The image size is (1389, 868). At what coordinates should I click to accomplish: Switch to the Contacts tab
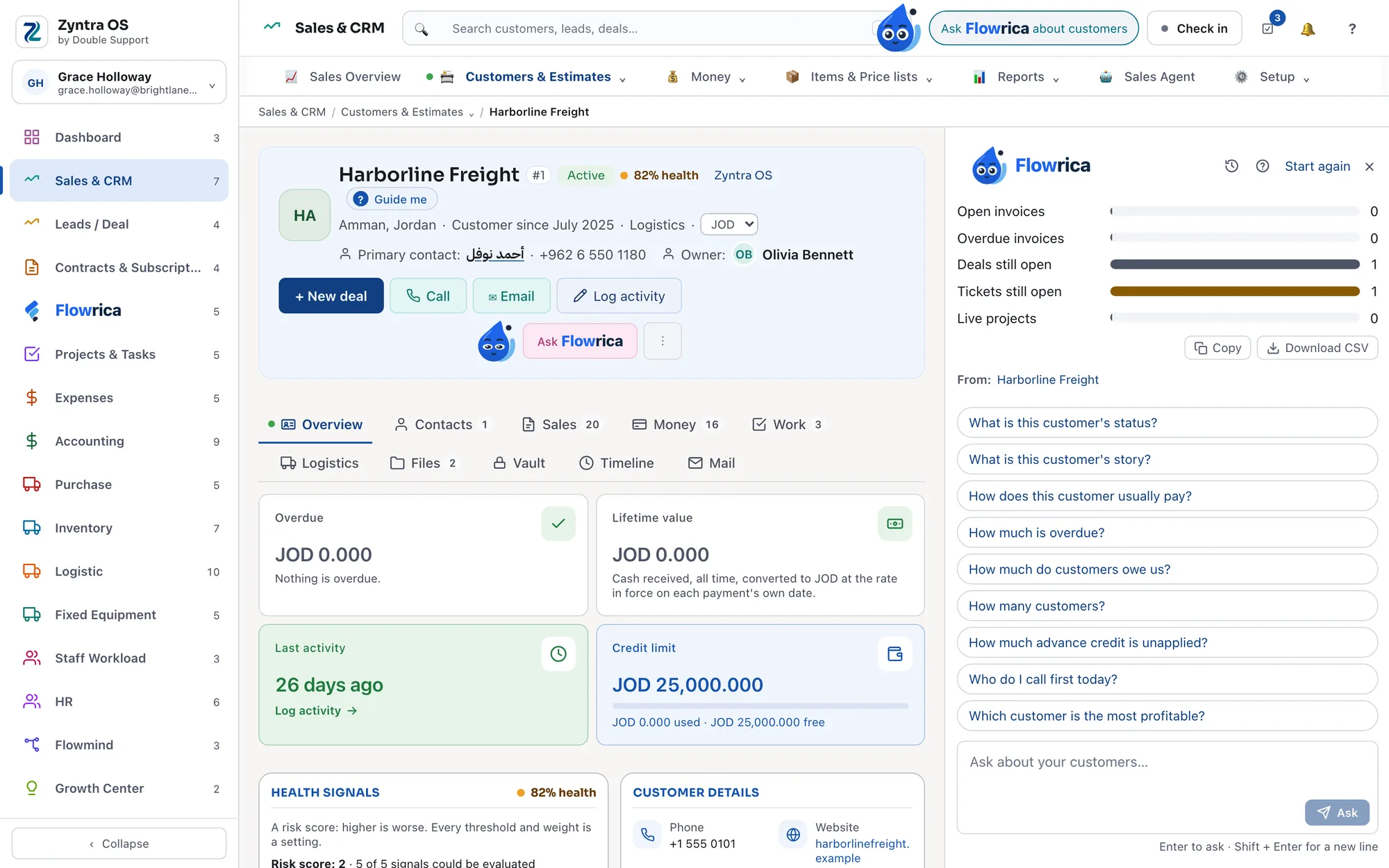(x=442, y=424)
